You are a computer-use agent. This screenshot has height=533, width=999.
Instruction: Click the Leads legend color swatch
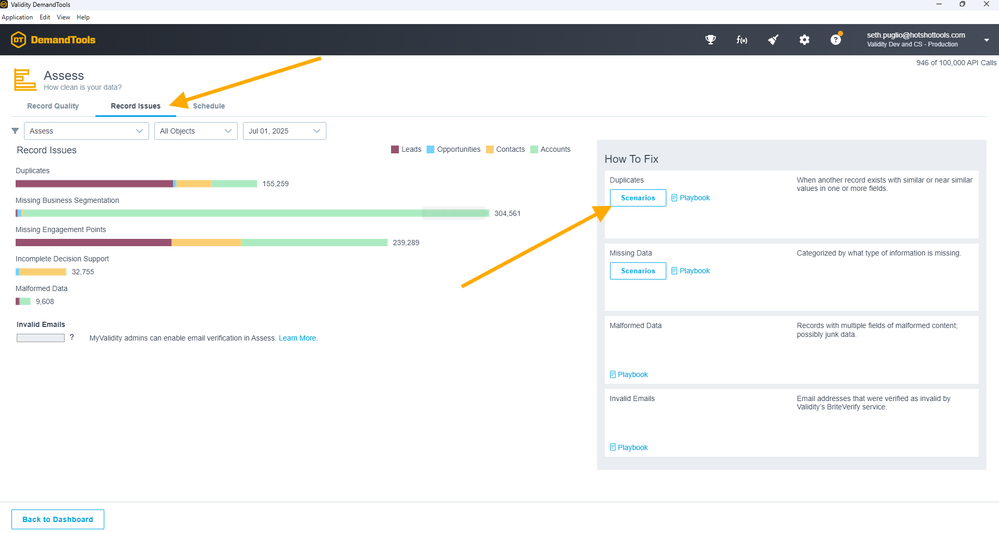tap(395, 150)
